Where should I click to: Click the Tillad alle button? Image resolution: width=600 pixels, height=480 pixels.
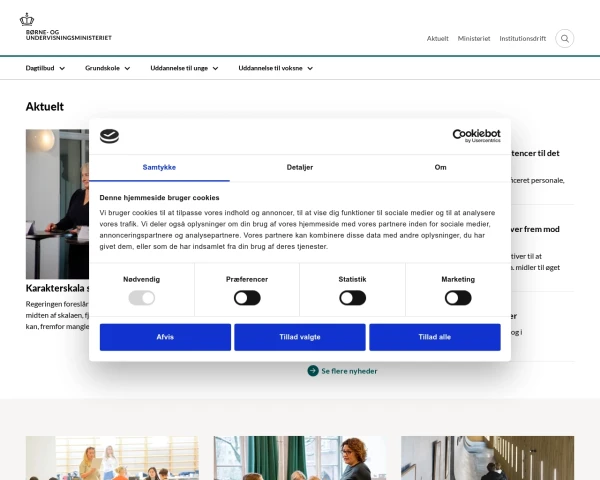click(435, 337)
